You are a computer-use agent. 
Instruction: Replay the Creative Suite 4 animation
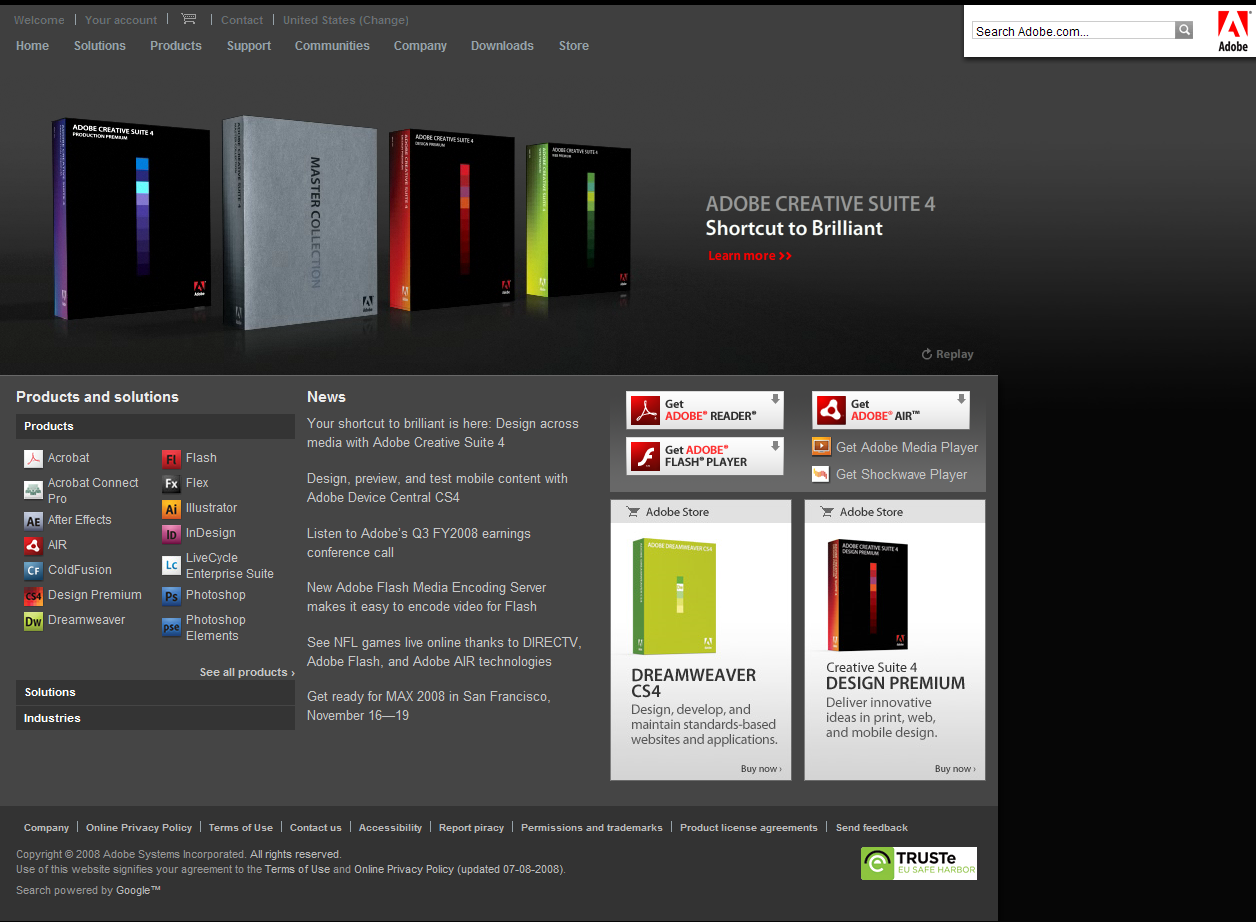[x=947, y=354]
